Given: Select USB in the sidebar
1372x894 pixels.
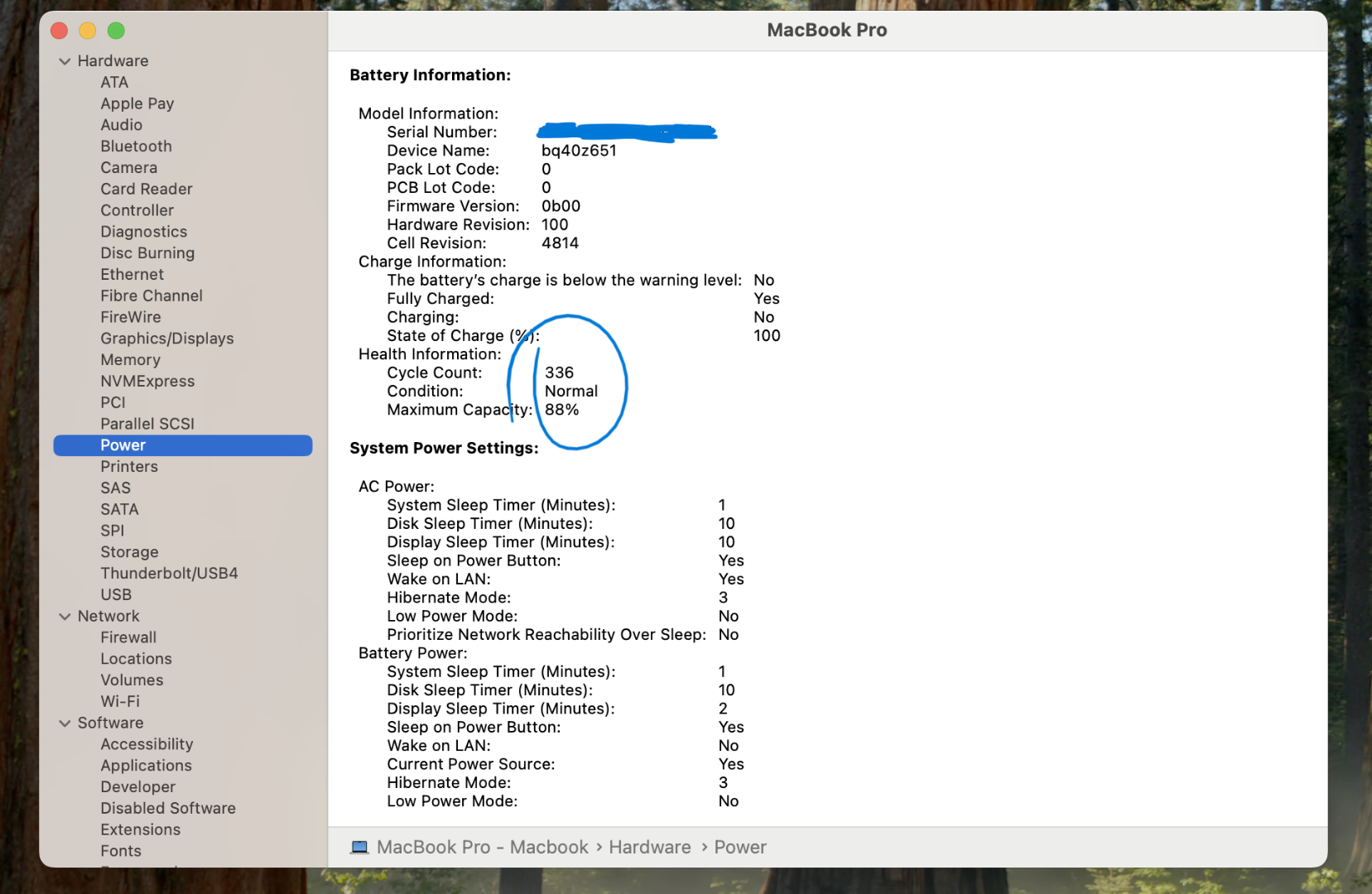Looking at the screenshot, I should pos(116,595).
